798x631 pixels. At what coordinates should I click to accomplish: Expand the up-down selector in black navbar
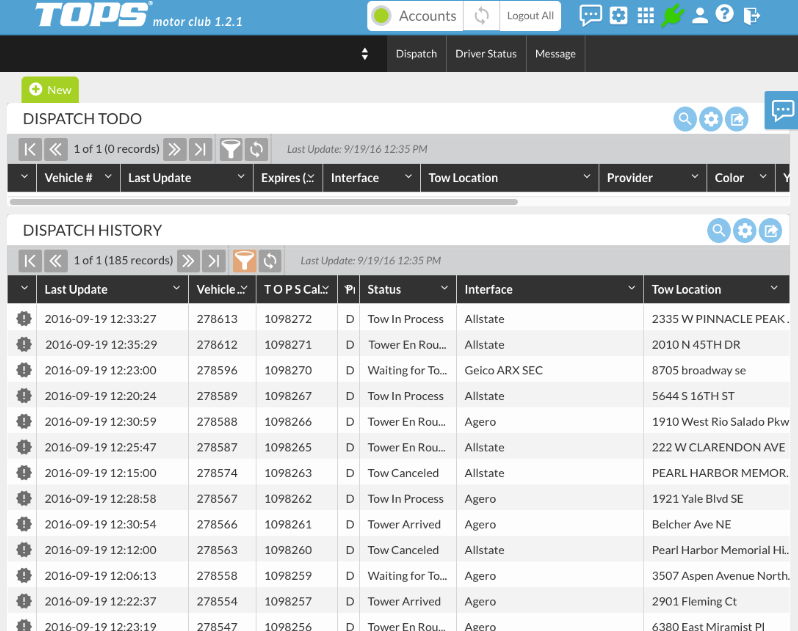[x=364, y=54]
